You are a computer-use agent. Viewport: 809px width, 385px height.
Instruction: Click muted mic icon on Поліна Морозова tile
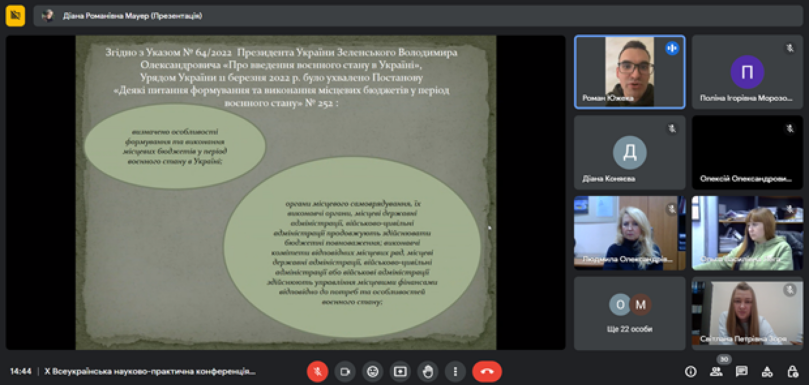click(x=789, y=49)
